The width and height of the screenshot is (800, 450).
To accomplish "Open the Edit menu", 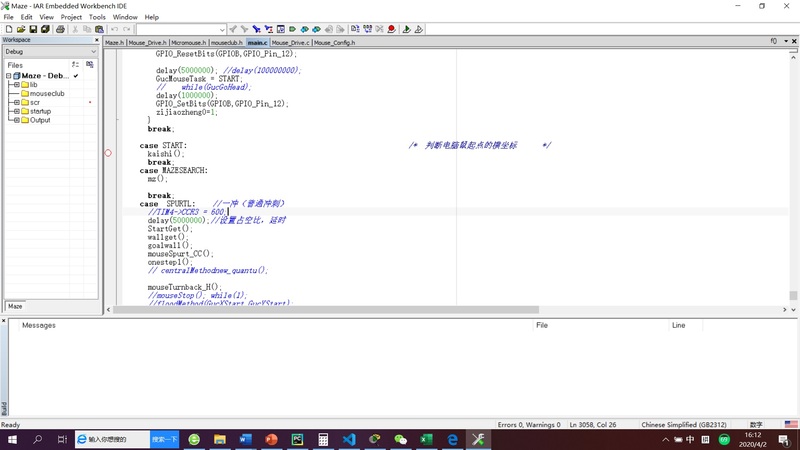I will coord(27,17).
